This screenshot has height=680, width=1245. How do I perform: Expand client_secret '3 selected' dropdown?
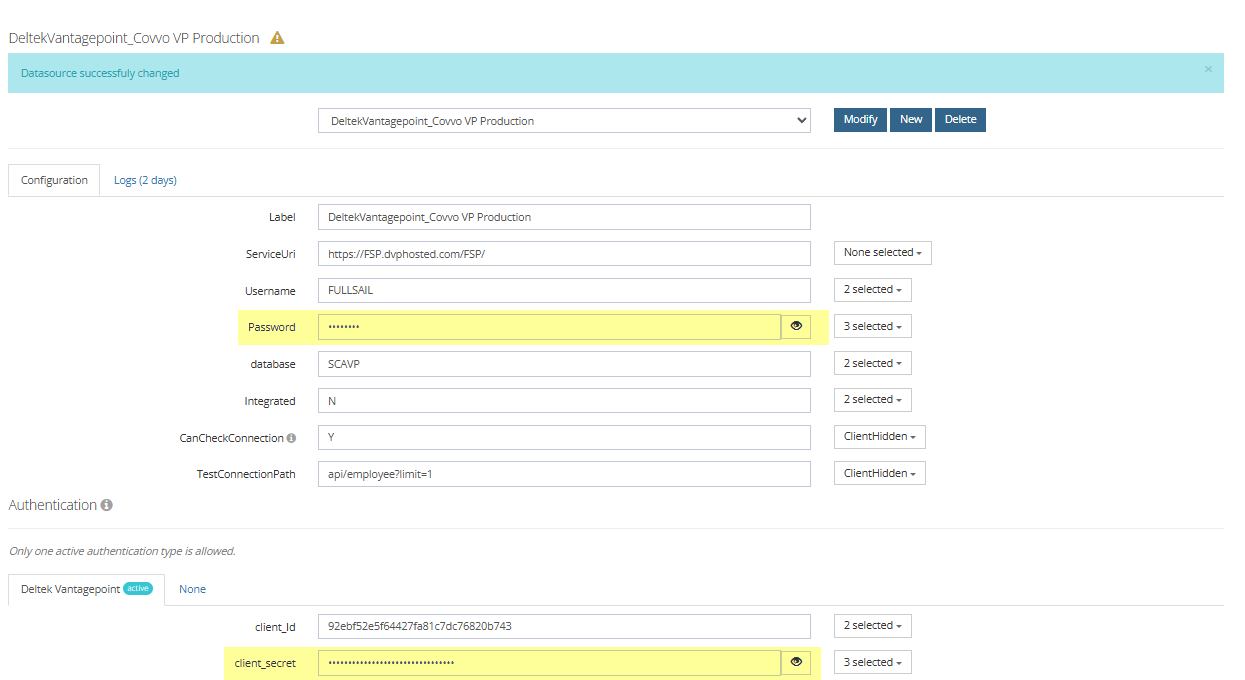pos(872,662)
